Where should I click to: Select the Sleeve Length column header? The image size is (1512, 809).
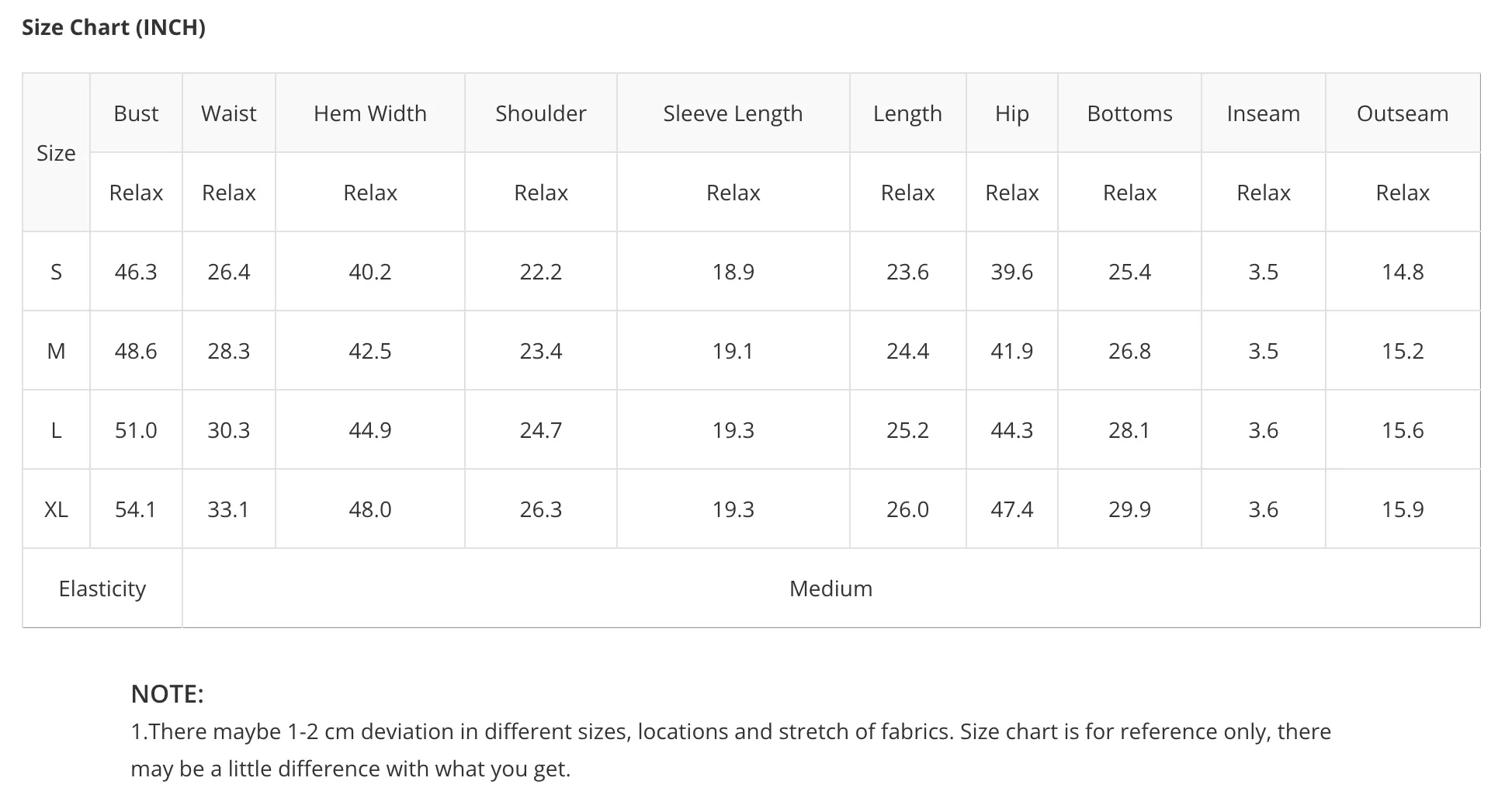[733, 113]
